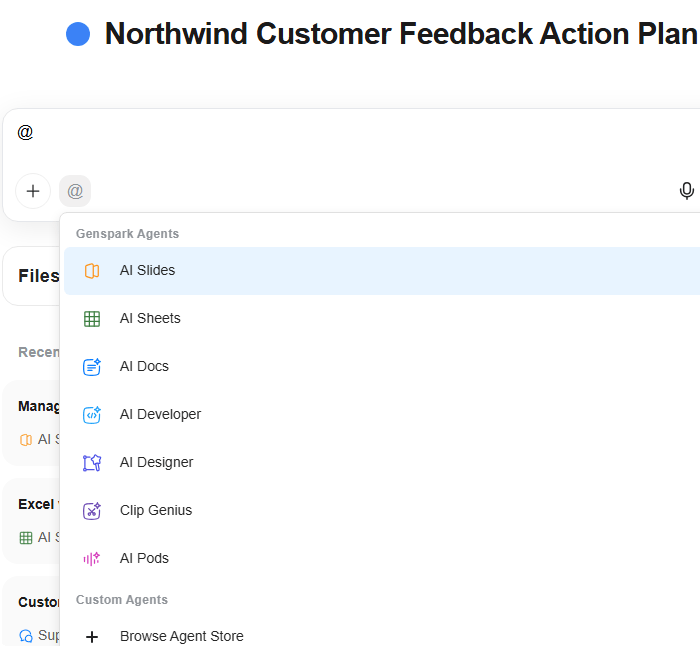The width and height of the screenshot is (700, 646).
Task: Click the blue dot beside the project title
Action: tap(78, 34)
